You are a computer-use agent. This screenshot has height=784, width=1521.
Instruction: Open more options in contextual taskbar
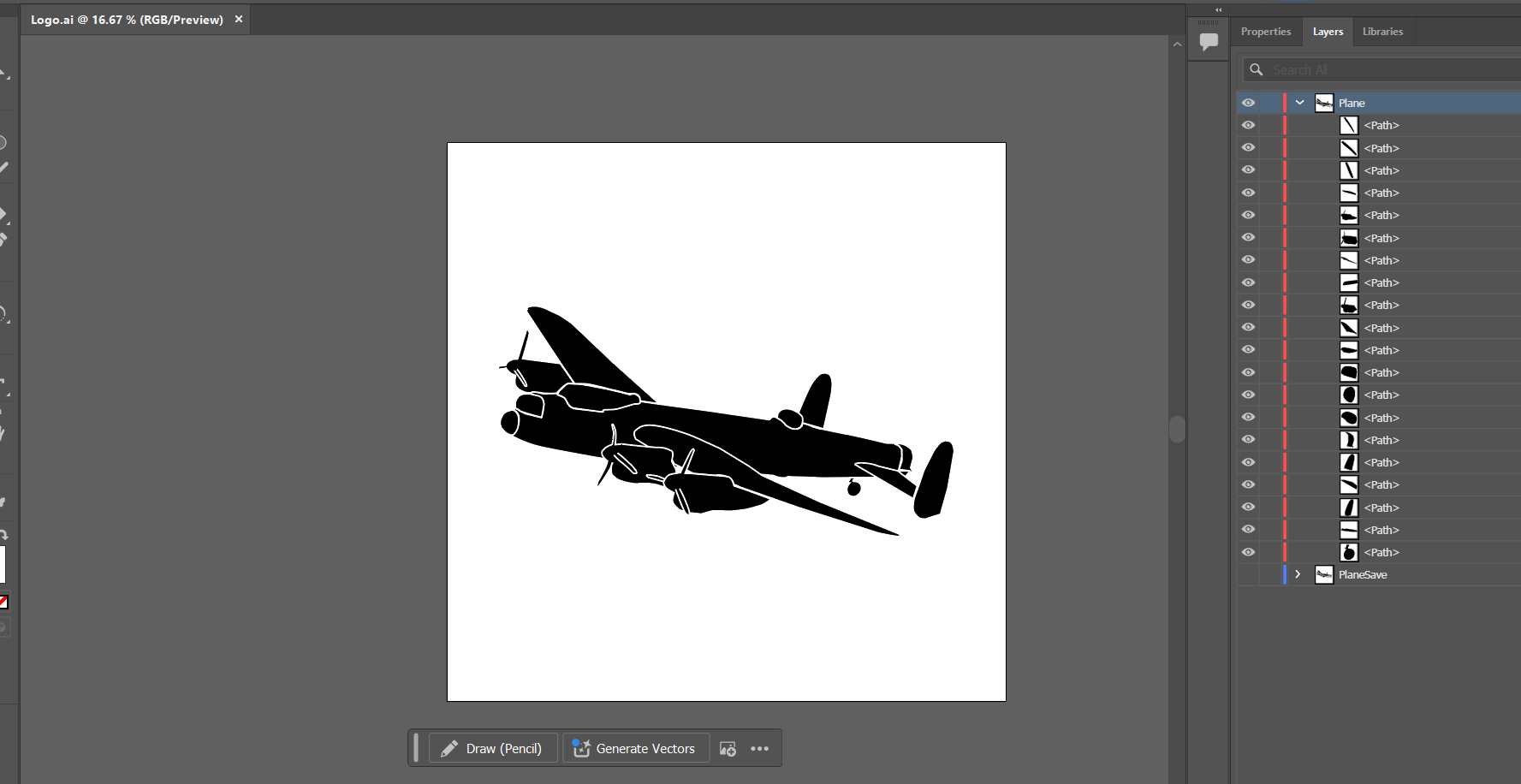[759, 749]
